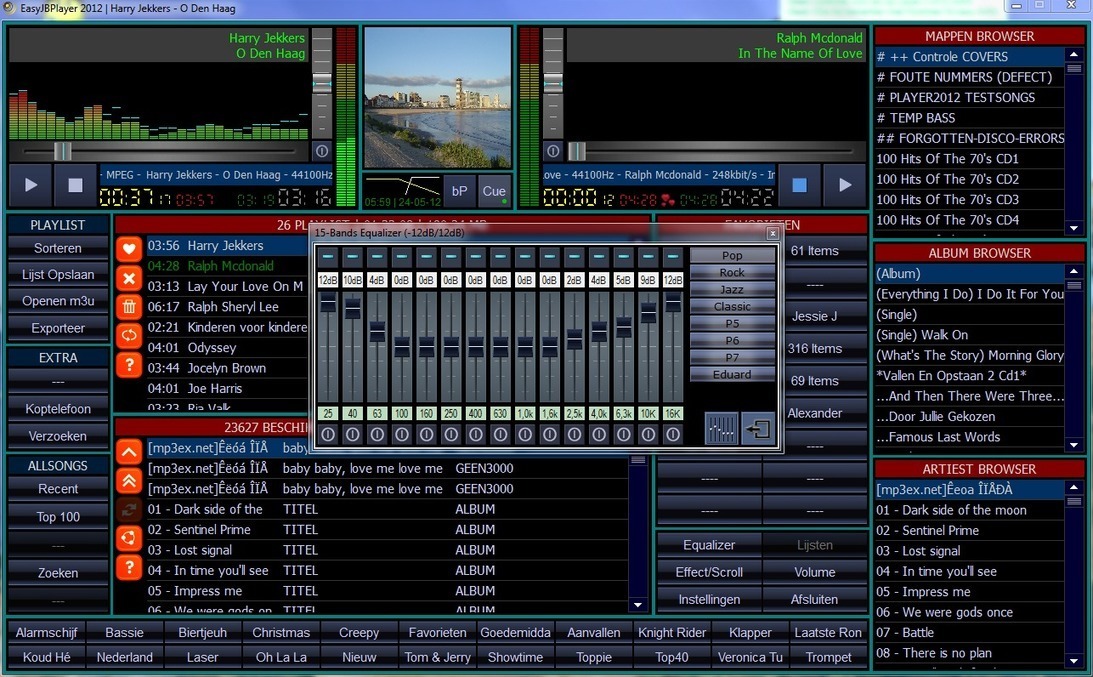This screenshot has height=677, width=1093.
Task: Click the orange double-chevron up icon
Action: [x=129, y=481]
